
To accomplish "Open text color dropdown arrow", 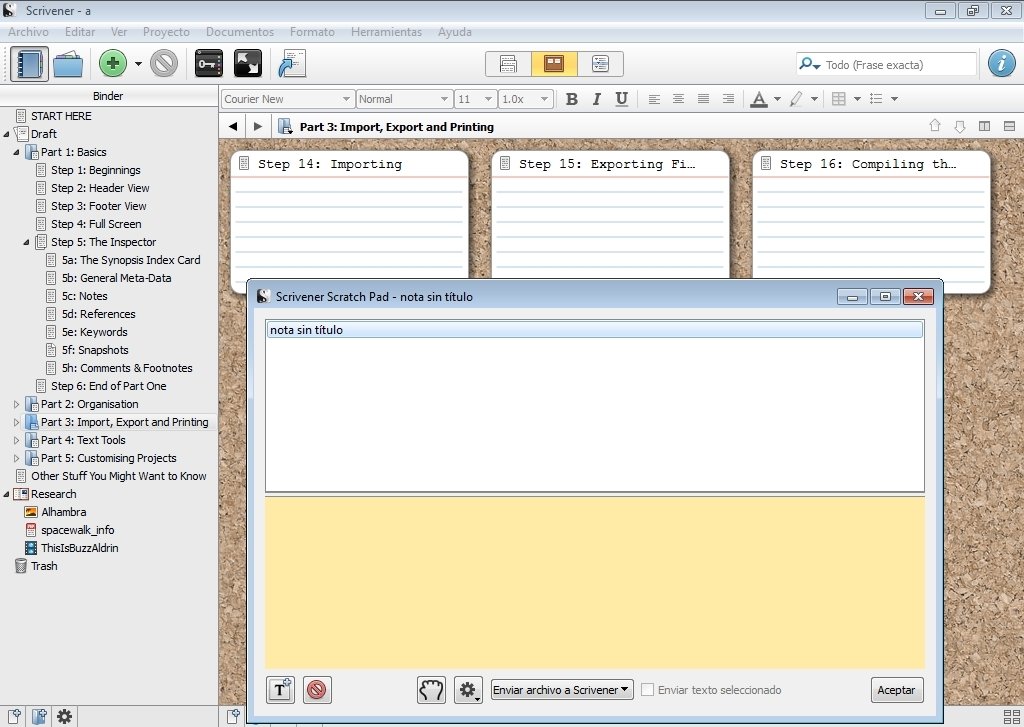I will coord(777,99).
